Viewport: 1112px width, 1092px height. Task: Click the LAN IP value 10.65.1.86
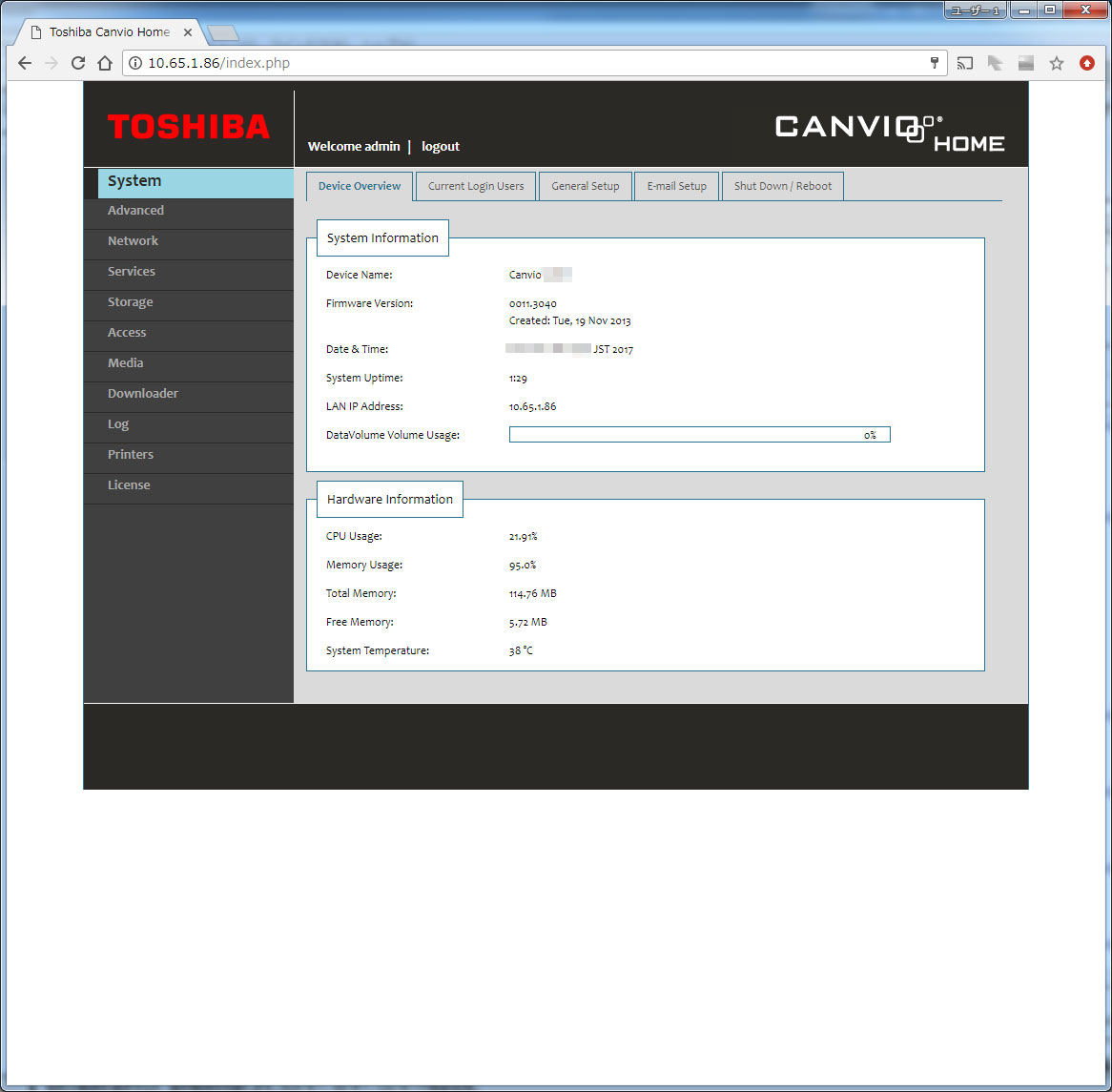532,407
